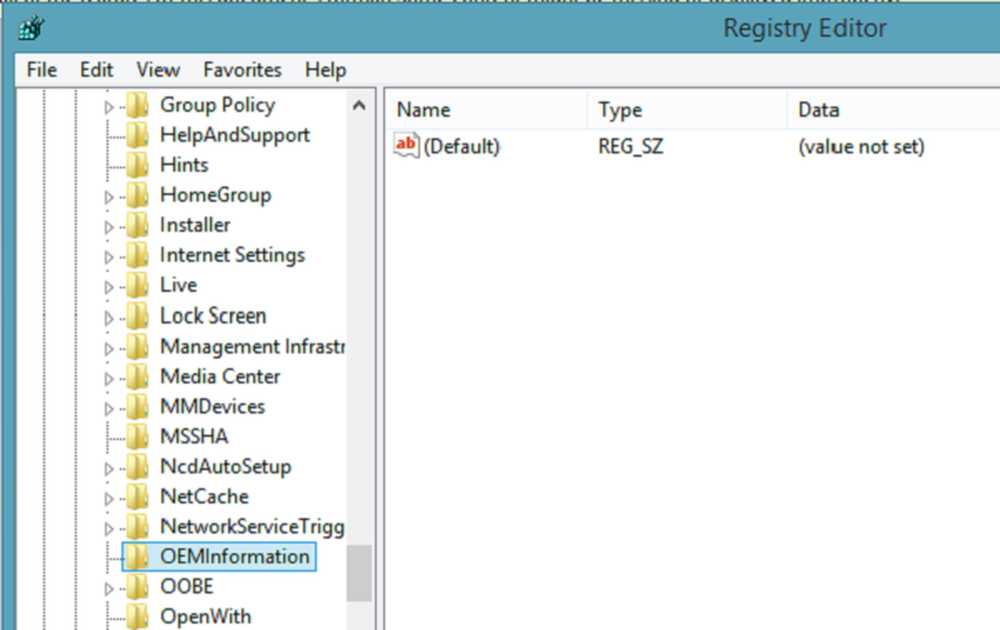
Task: Click the tree pane scroll up arrow
Action: (x=358, y=105)
